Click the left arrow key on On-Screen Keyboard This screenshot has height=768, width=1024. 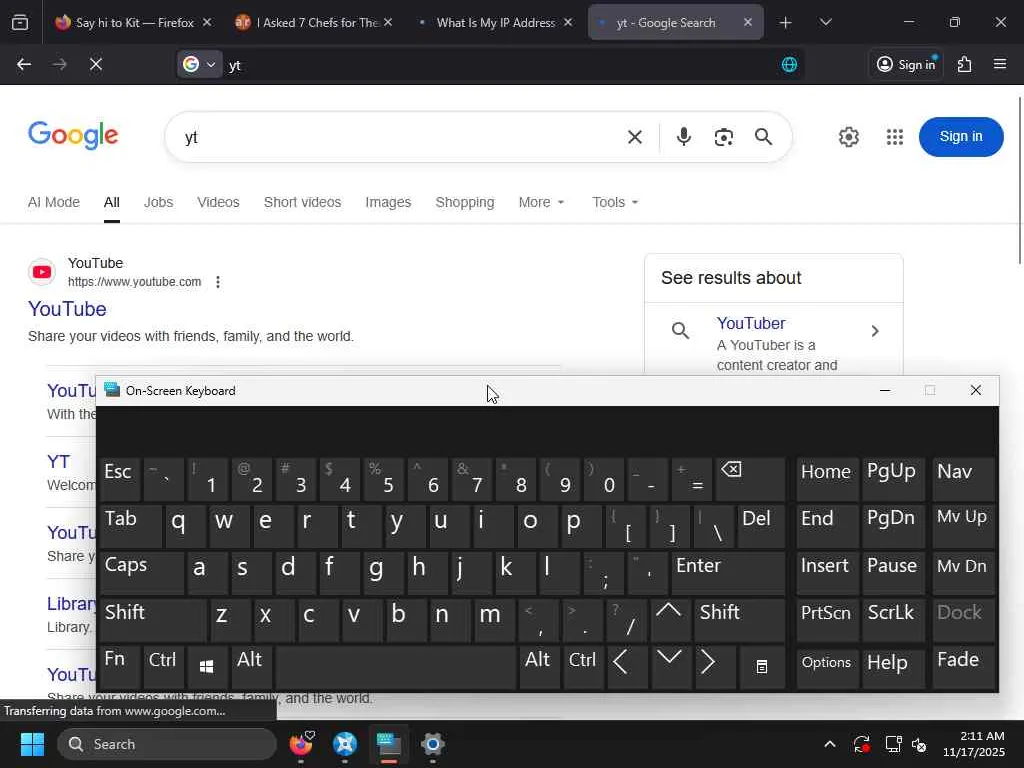[627, 667]
